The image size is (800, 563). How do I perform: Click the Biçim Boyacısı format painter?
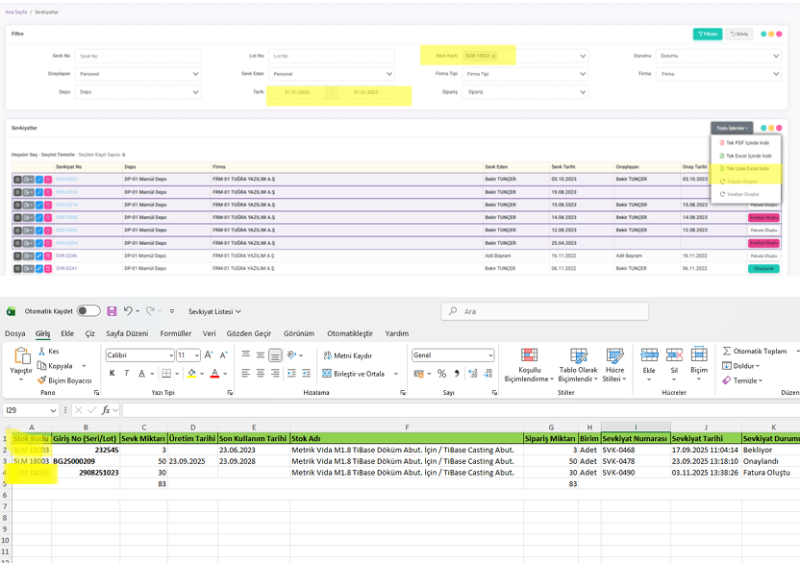[x=65, y=380]
